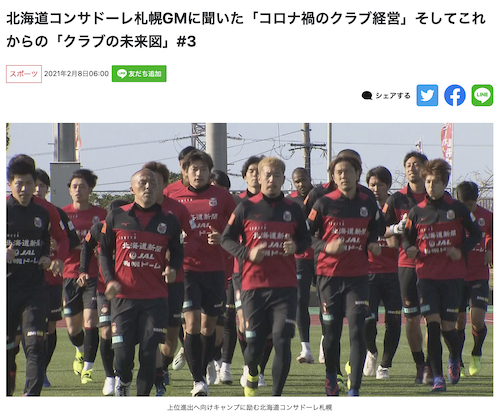
Task: Click 北海道新聞 sponsor text on the blond player's shirt
Action: pyautogui.click(x=268, y=236)
